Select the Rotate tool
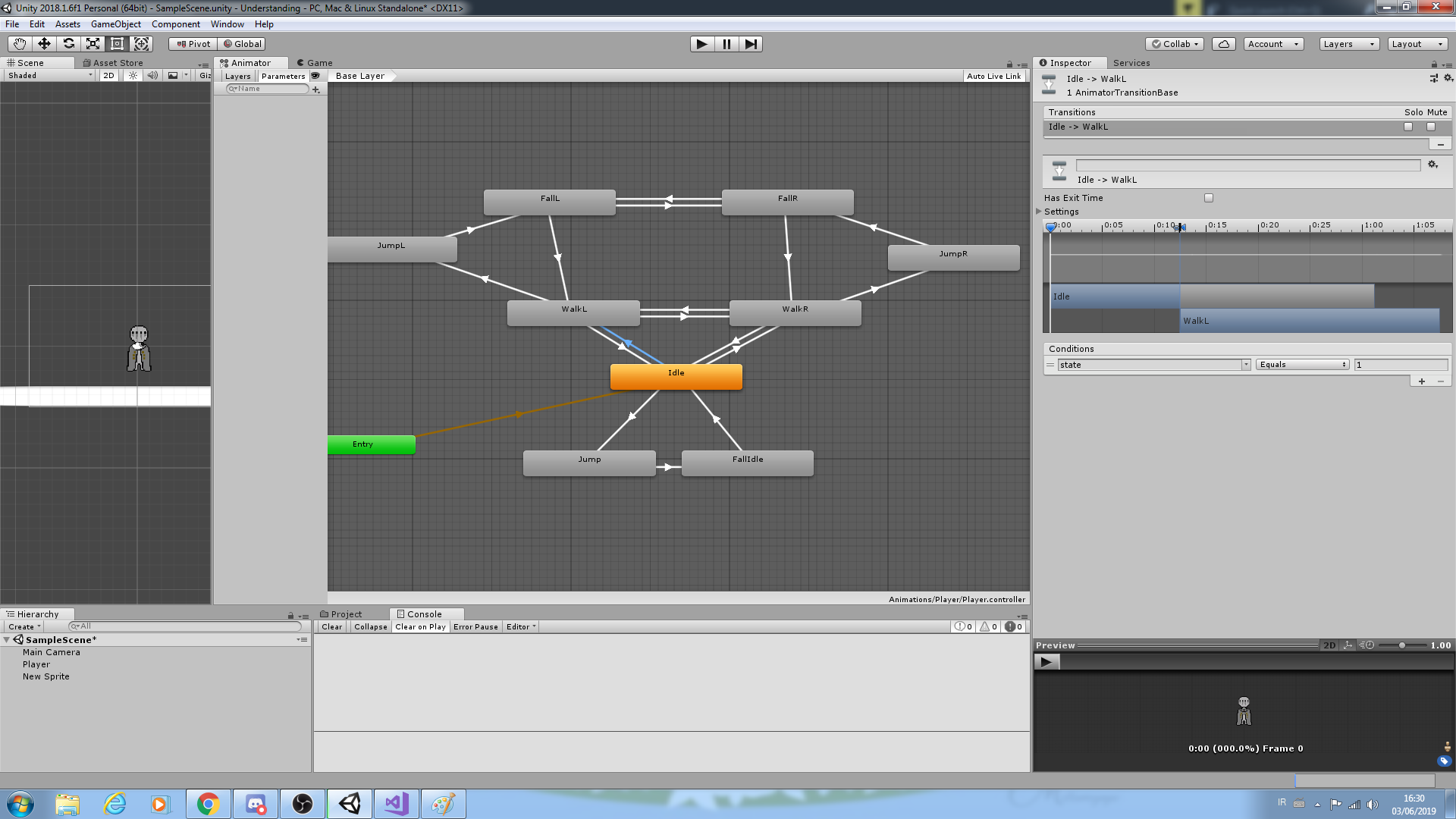Image resolution: width=1456 pixels, height=819 pixels. click(x=68, y=44)
